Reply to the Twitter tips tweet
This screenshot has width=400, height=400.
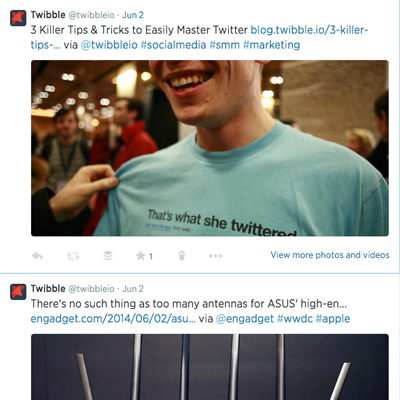tap(37, 256)
